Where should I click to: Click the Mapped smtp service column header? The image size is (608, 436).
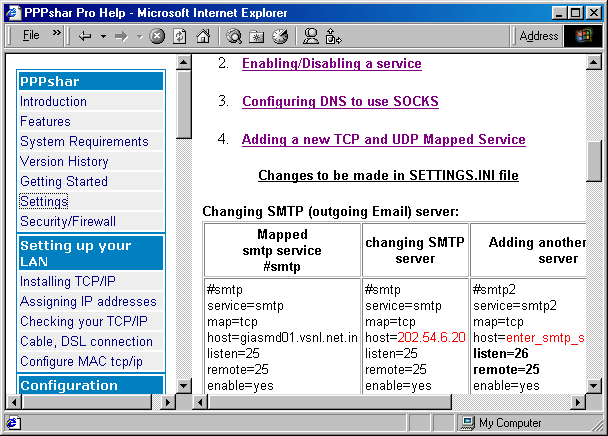282,250
